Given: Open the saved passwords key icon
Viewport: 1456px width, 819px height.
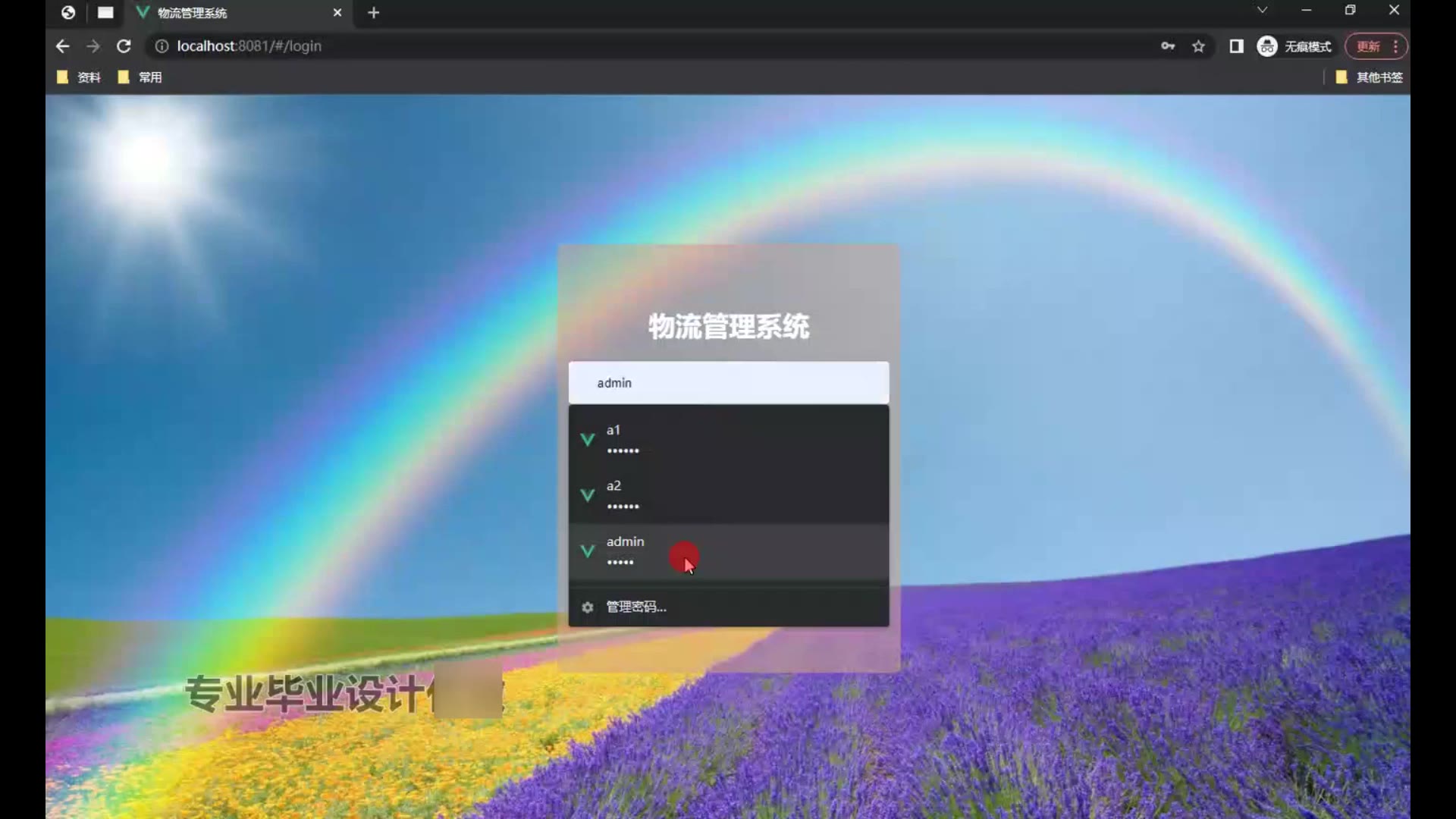Looking at the screenshot, I should [x=1168, y=46].
